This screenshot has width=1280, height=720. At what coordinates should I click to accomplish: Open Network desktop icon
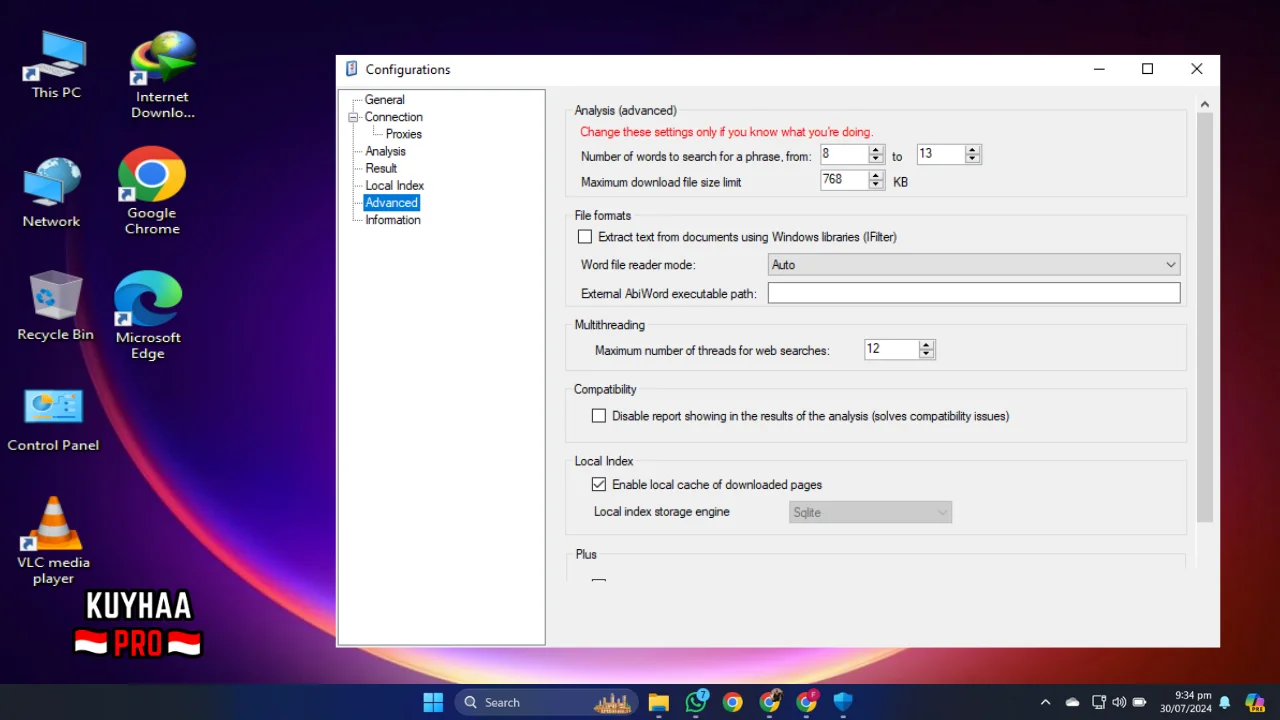52,193
